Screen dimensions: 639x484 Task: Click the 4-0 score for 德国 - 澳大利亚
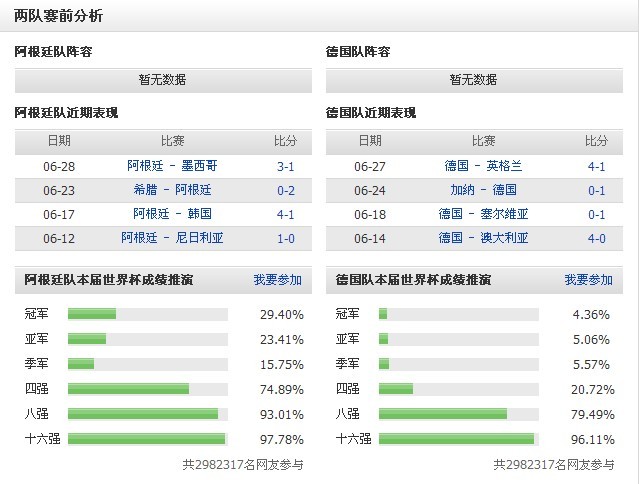pyautogui.click(x=596, y=238)
